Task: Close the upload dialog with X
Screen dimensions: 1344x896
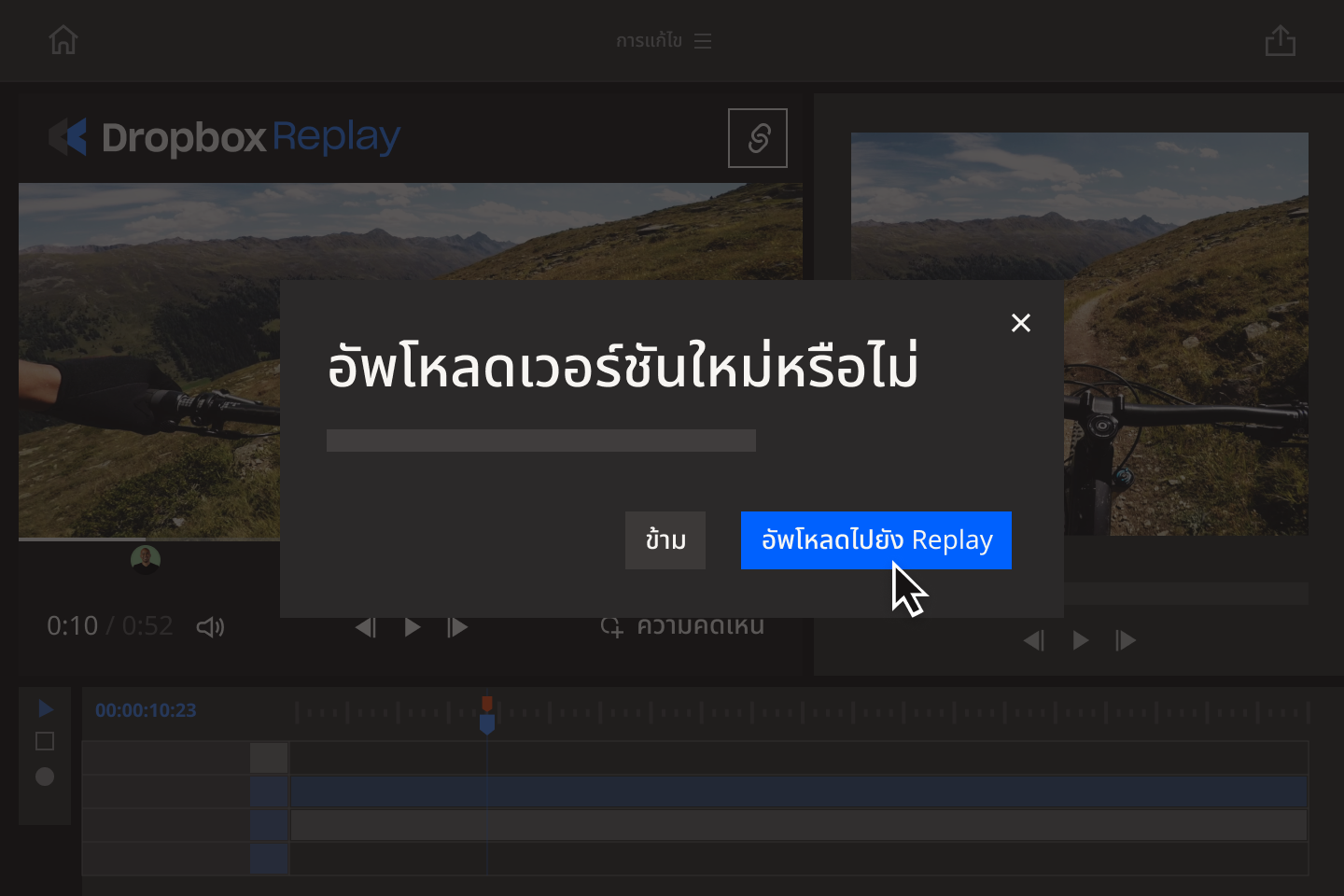Action: (x=1021, y=323)
